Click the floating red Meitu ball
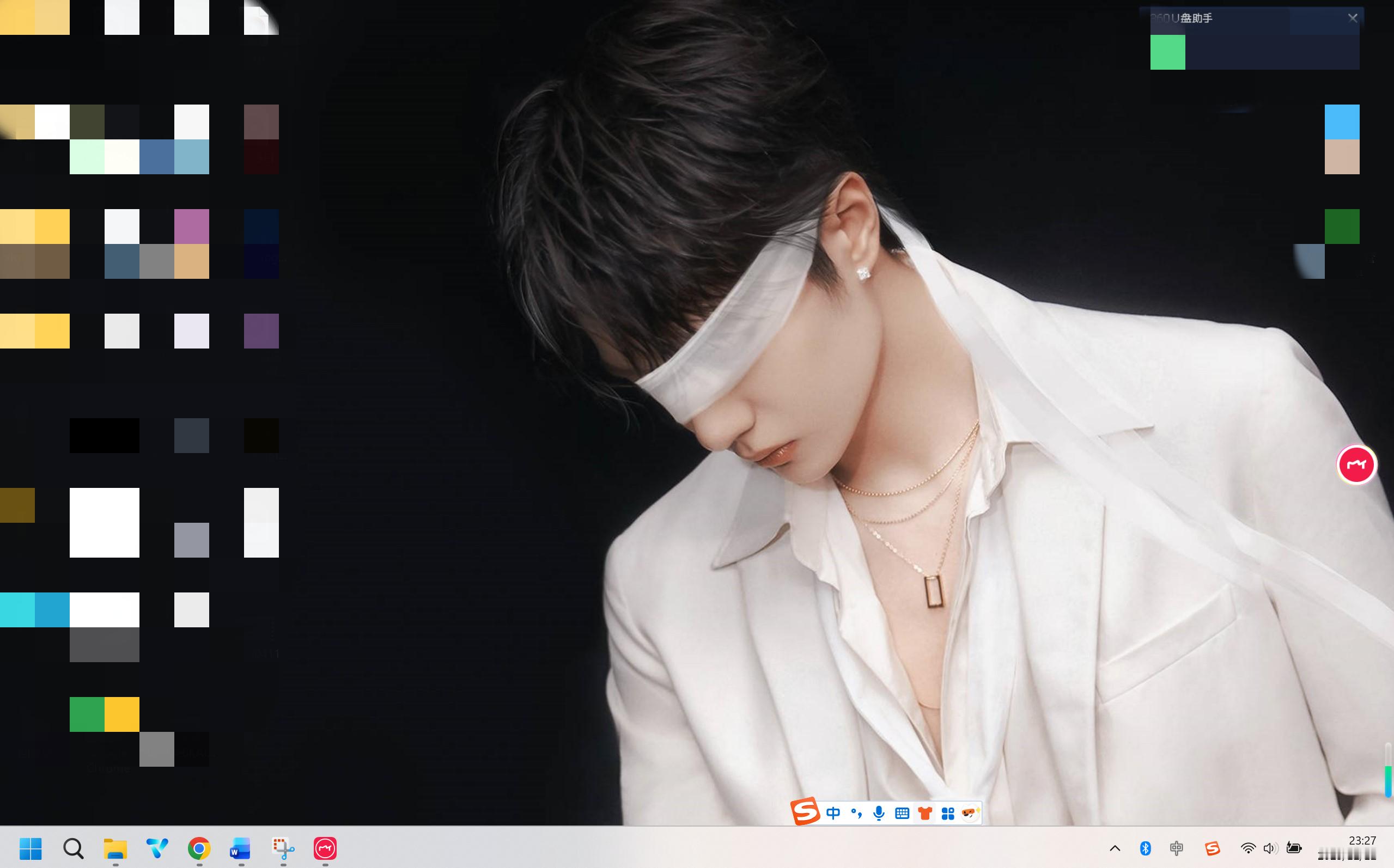The image size is (1394, 868). [1356, 464]
